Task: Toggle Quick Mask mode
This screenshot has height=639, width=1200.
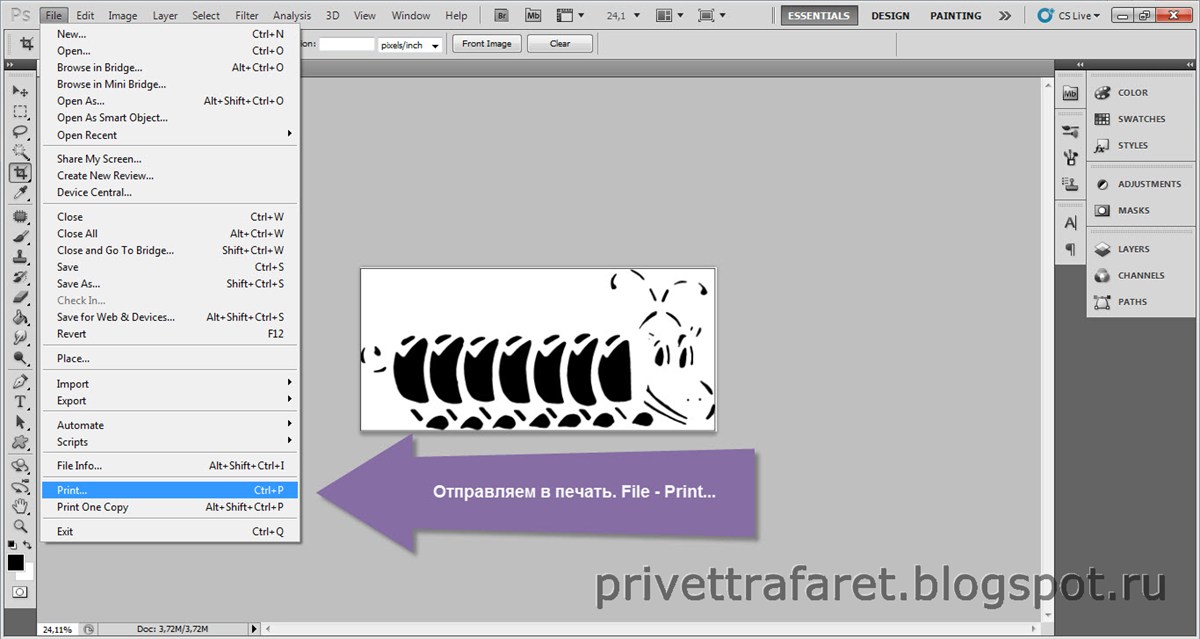Action: tap(19, 592)
